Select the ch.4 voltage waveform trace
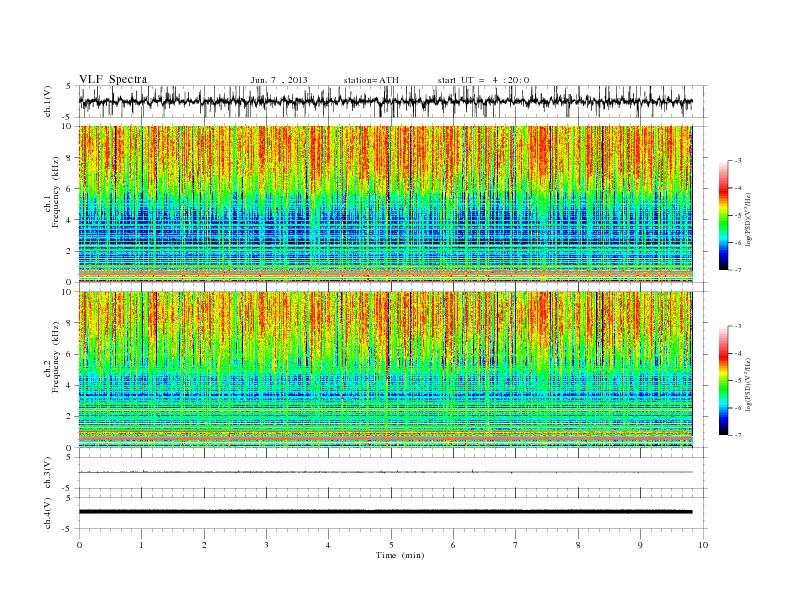The height and width of the screenshot is (612, 792). 385,512
